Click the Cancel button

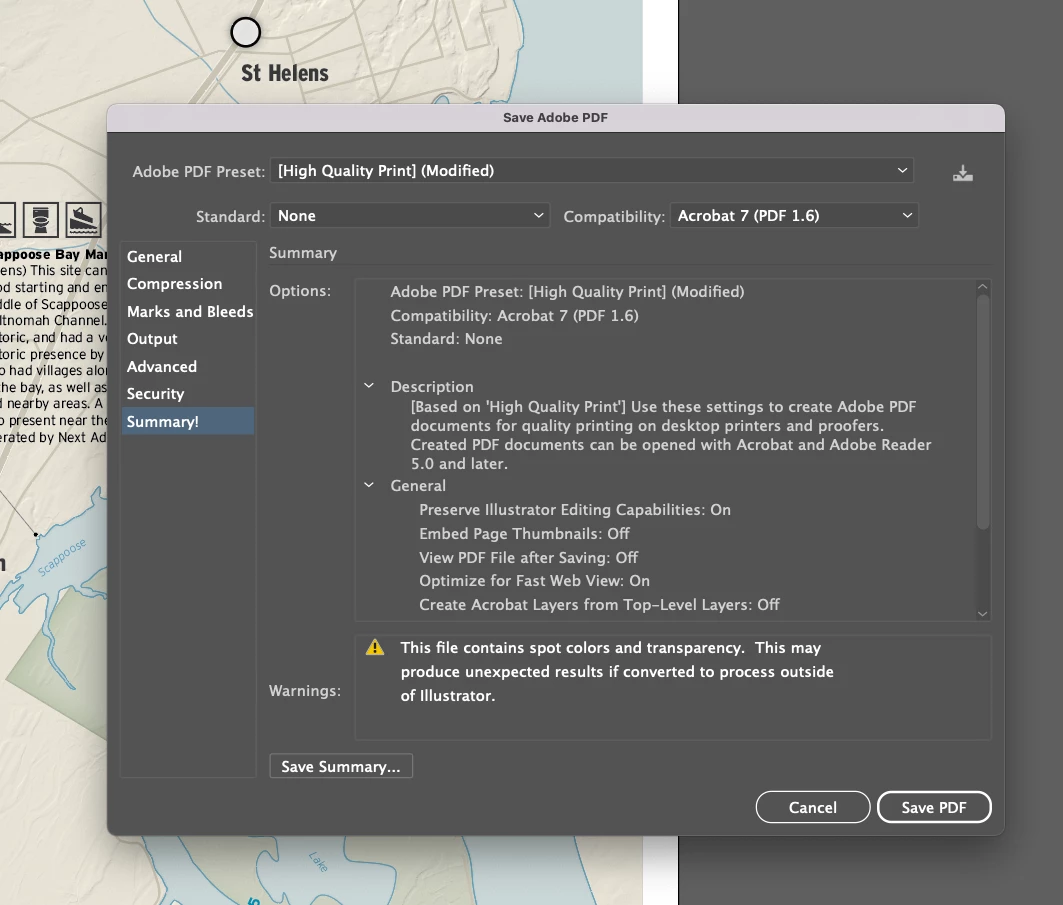813,807
